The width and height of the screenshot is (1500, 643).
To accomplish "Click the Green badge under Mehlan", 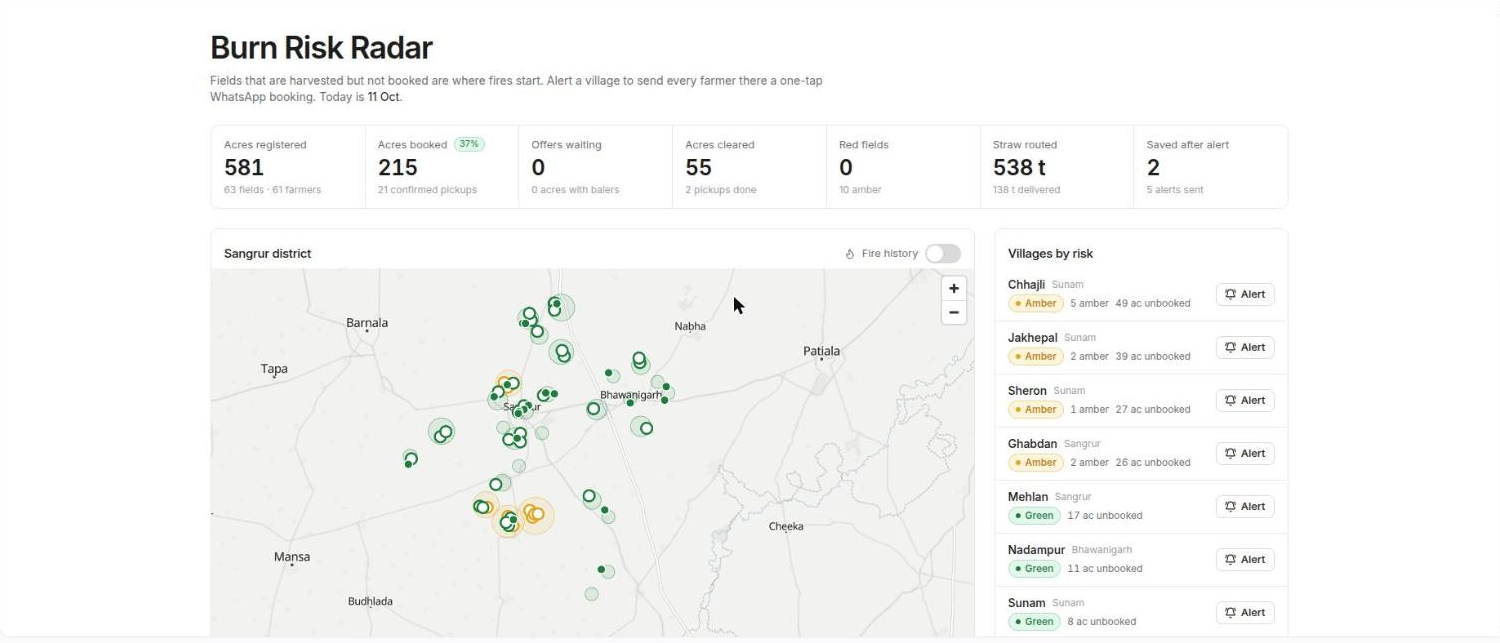I will (x=1034, y=515).
